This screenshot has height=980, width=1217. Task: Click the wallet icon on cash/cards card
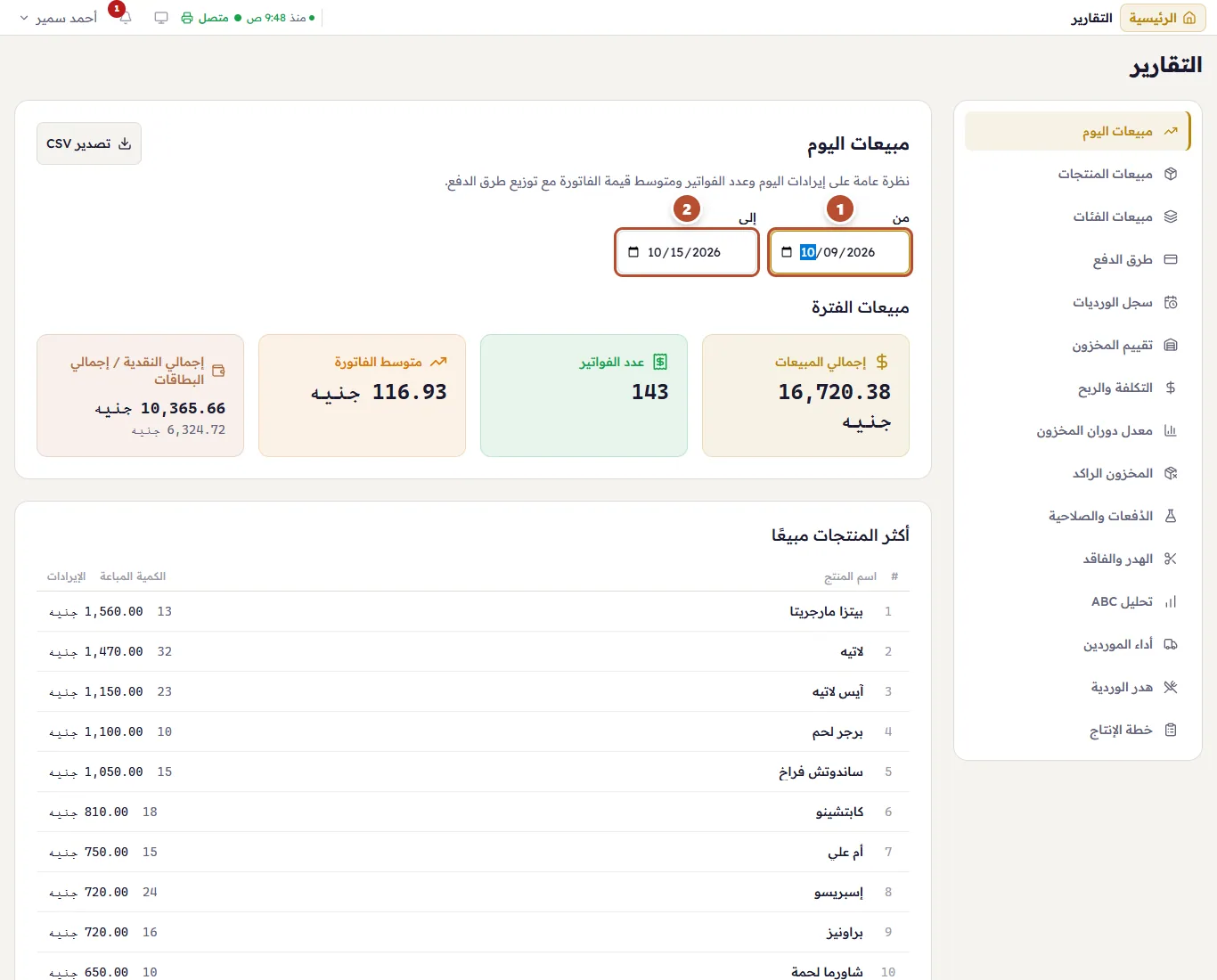(218, 371)
